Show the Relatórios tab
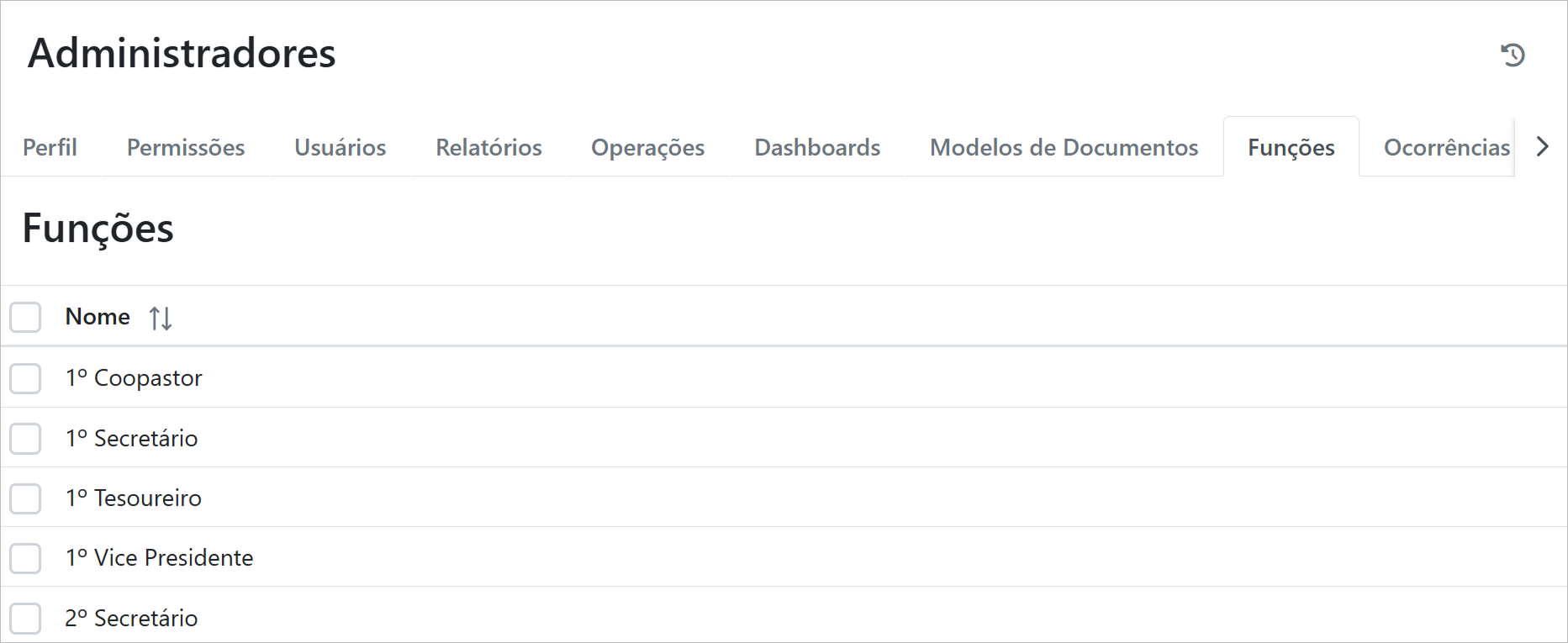1568x643 pixels. pyautogui.click(x=488, y=148)
